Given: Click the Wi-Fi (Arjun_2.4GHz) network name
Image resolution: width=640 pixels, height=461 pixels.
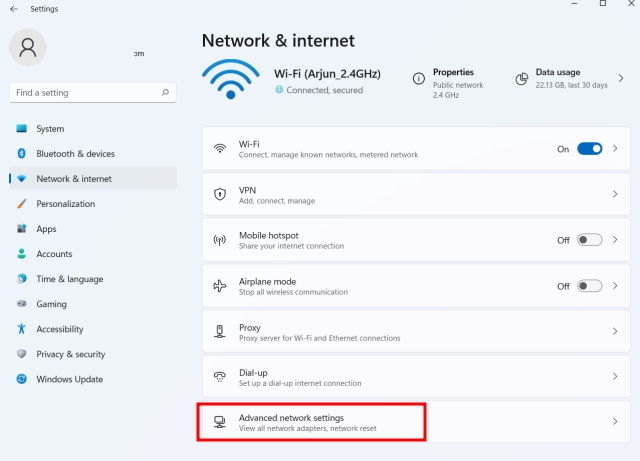Looking at the screenshot, I should pos(327,74).
